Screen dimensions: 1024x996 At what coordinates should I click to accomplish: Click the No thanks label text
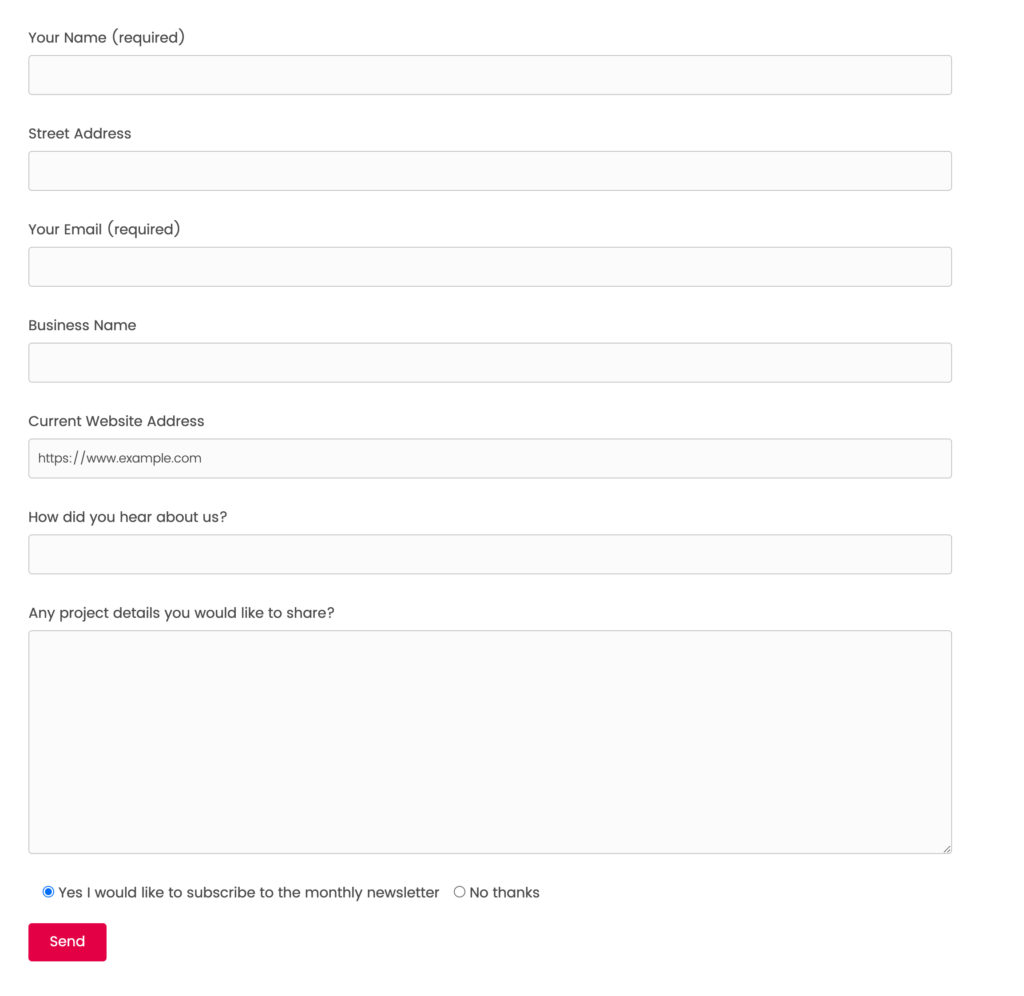coord(504,892)
